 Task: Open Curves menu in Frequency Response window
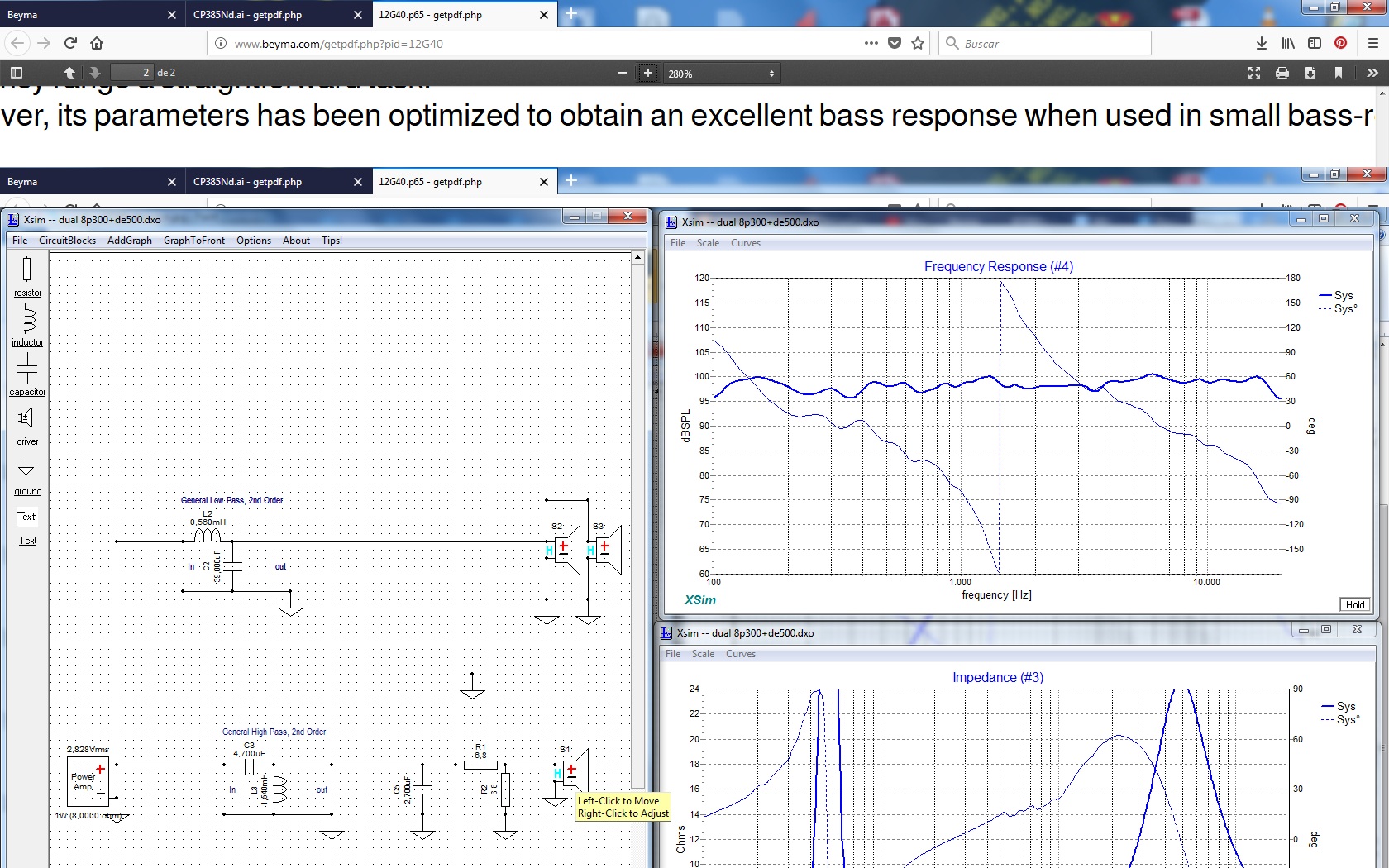tap(746, 243)
